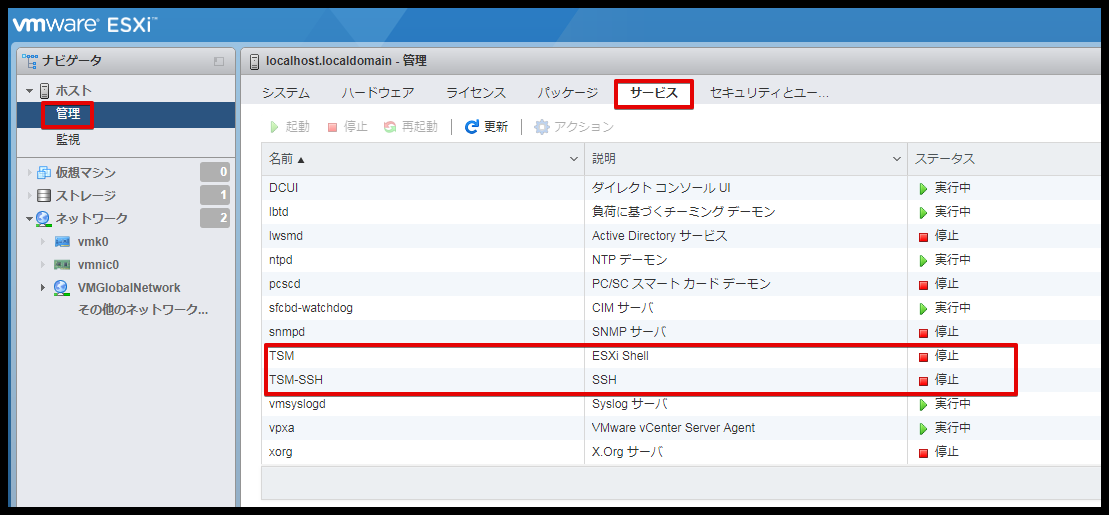Expand the vmnic0 tree node

tap(42, 265)
